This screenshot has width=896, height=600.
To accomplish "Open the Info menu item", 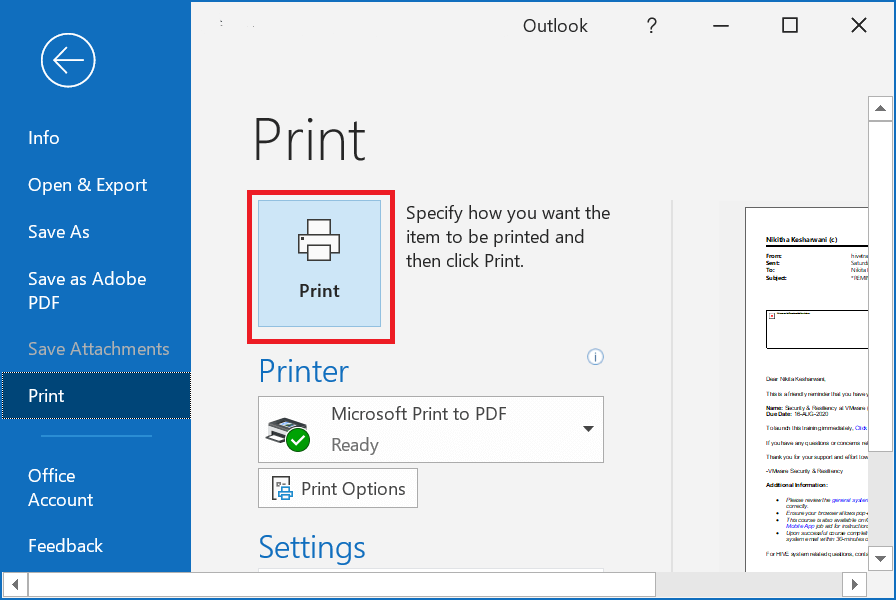I will (x=43, y=138).
